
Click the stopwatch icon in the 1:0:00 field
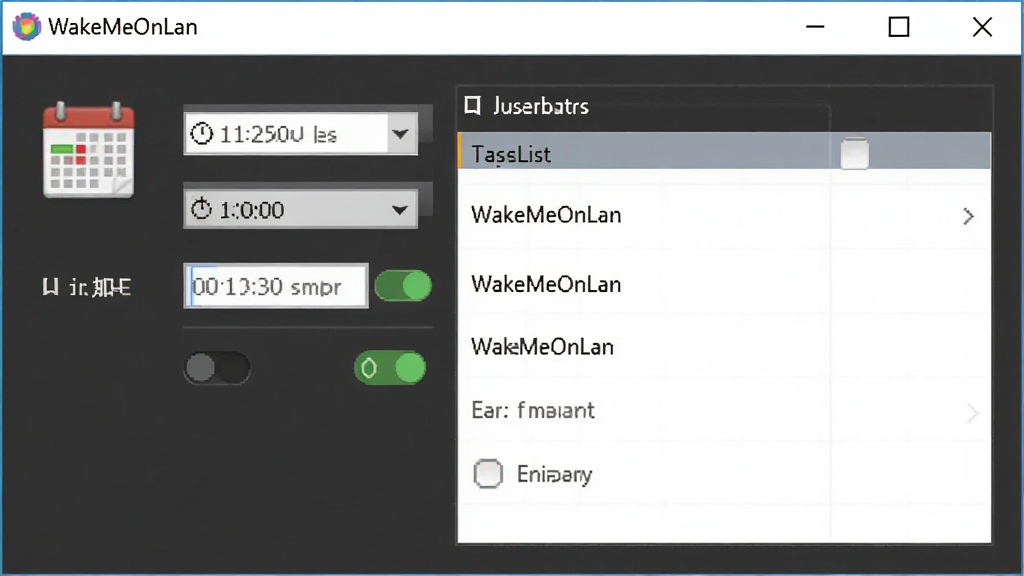pos(201,209)
